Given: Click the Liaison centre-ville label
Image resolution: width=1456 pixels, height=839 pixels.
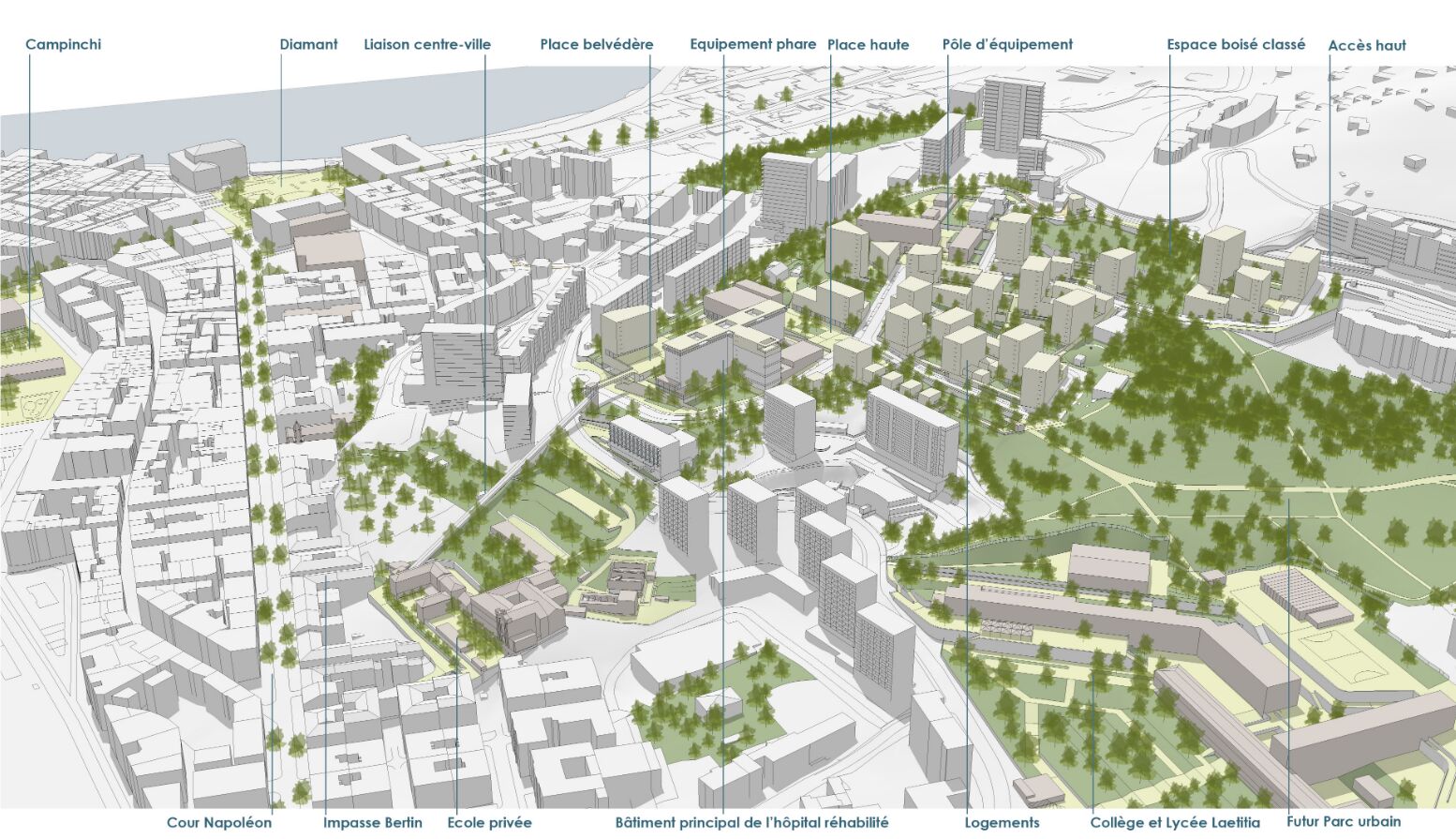Looking at the screenshot, I should coord(427,44).
